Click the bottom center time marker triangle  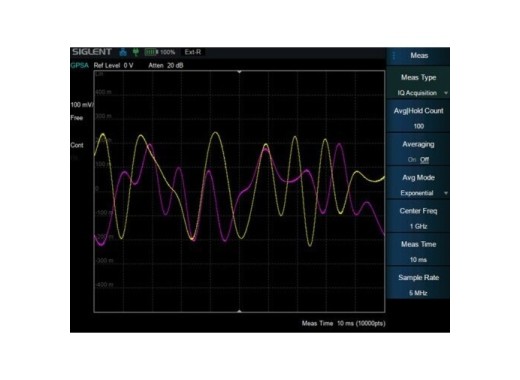[x=239, y=311]
